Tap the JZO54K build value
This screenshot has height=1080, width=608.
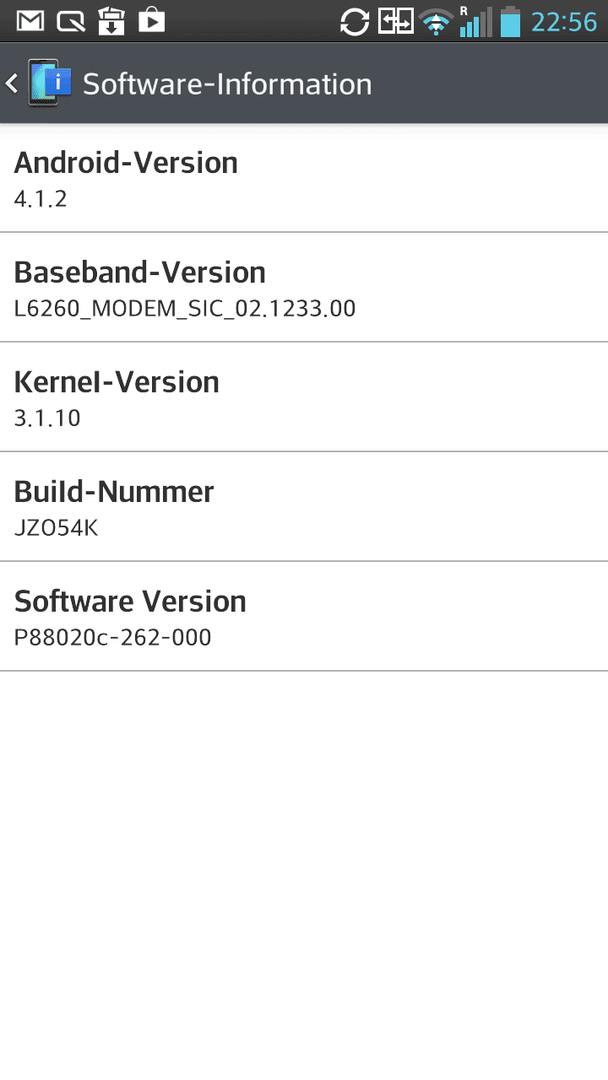click(56, 528)
